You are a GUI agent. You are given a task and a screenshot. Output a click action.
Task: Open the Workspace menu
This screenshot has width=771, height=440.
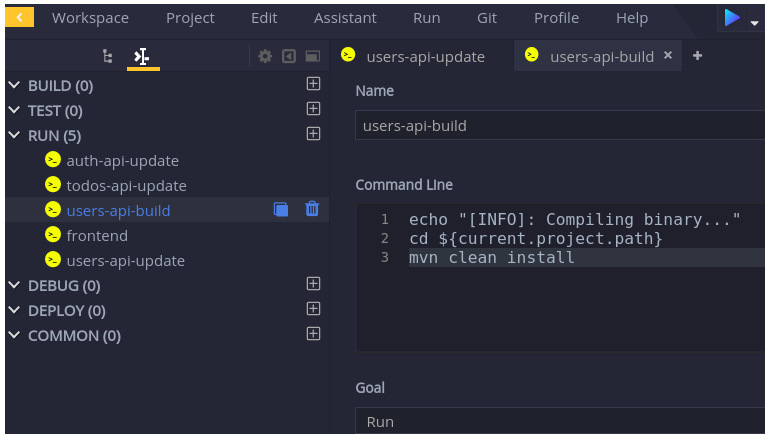click(x=90, y=18)
